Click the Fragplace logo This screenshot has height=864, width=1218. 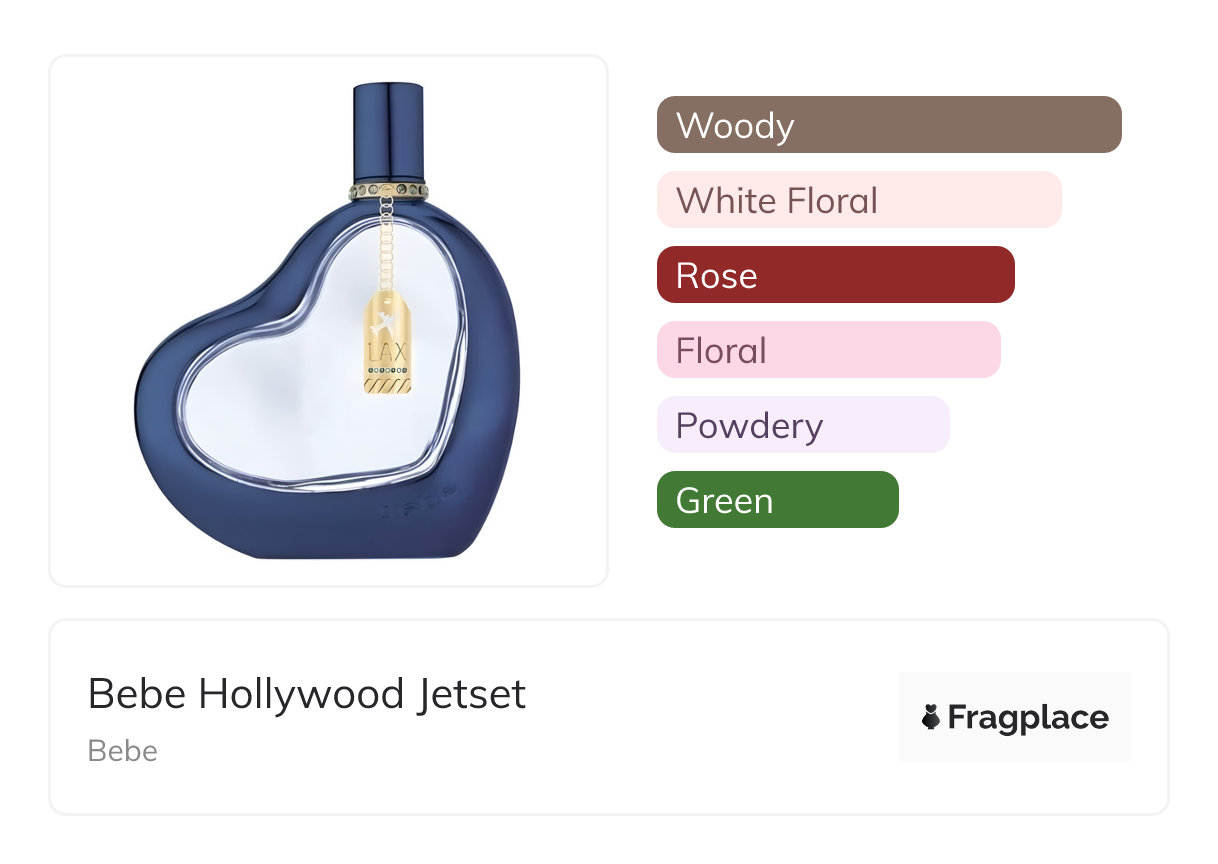[x=1015, y=717]
